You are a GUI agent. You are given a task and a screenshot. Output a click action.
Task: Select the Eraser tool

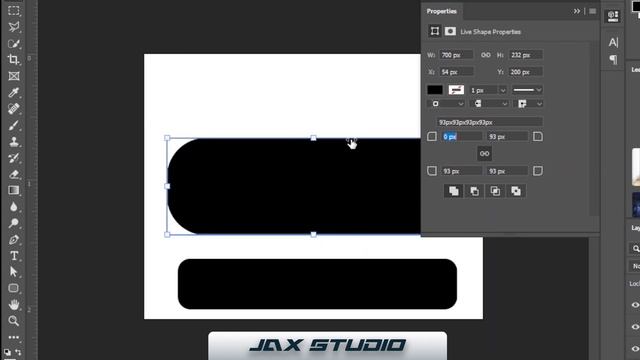(13, 174)
